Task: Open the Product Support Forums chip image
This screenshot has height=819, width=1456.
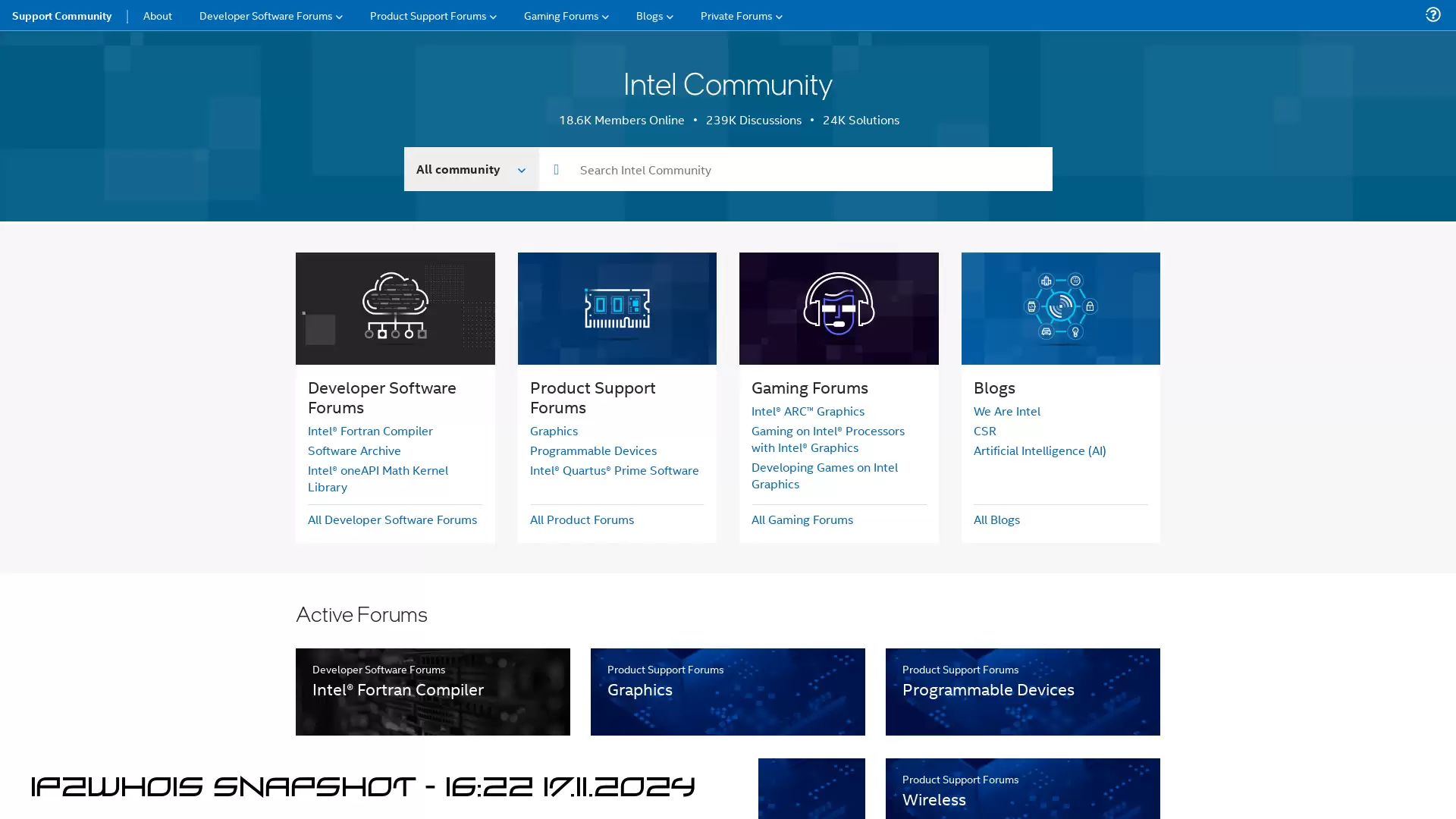Action: [617, 308]
